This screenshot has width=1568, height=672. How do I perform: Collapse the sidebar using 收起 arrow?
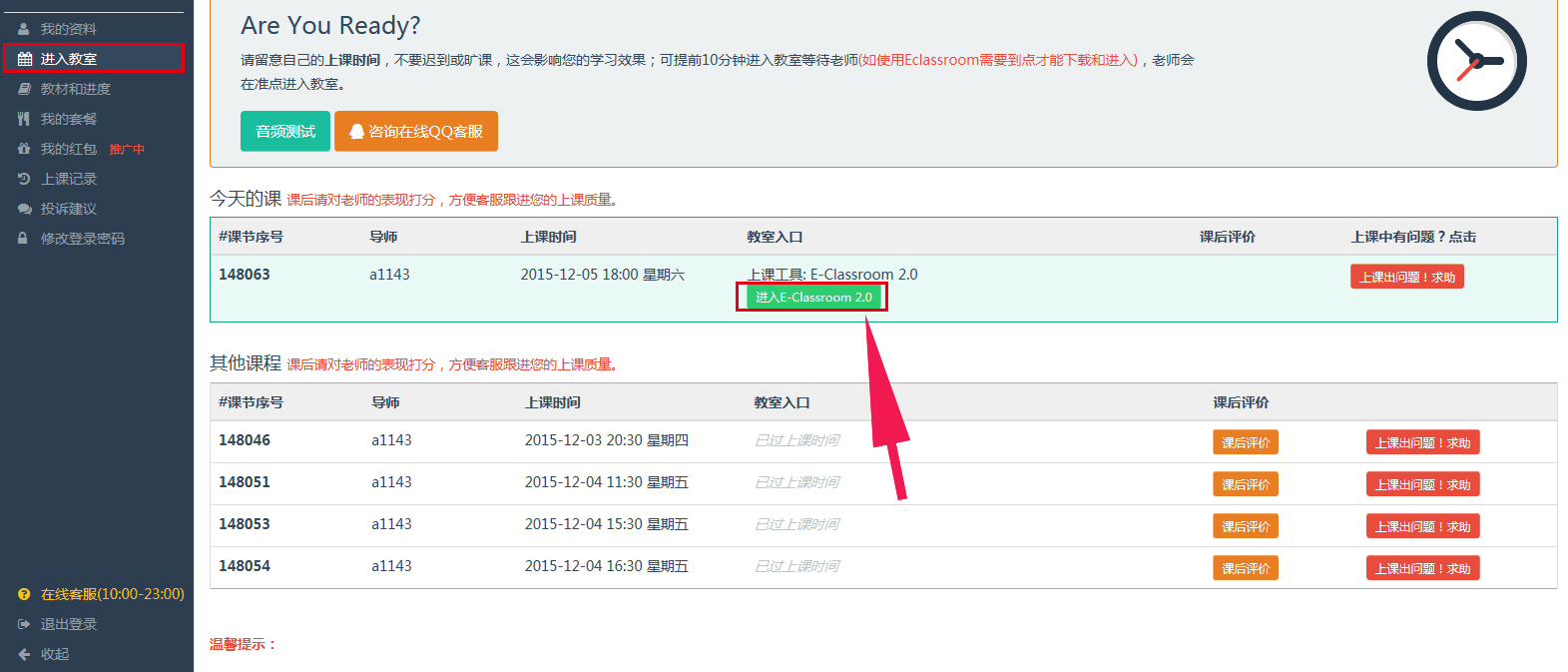tap(24, 654)
